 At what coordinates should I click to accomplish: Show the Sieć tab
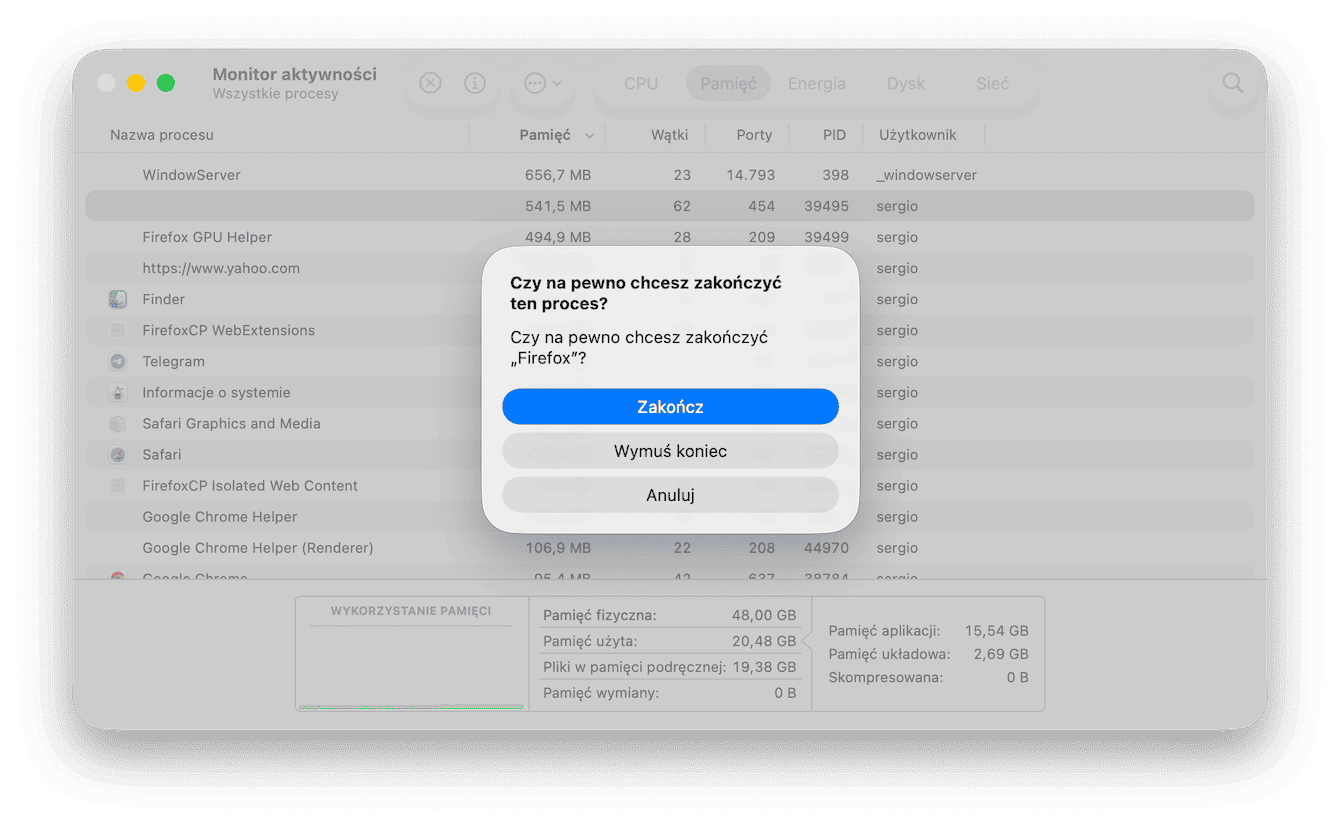pyautogui.click(x=993, y=84)
